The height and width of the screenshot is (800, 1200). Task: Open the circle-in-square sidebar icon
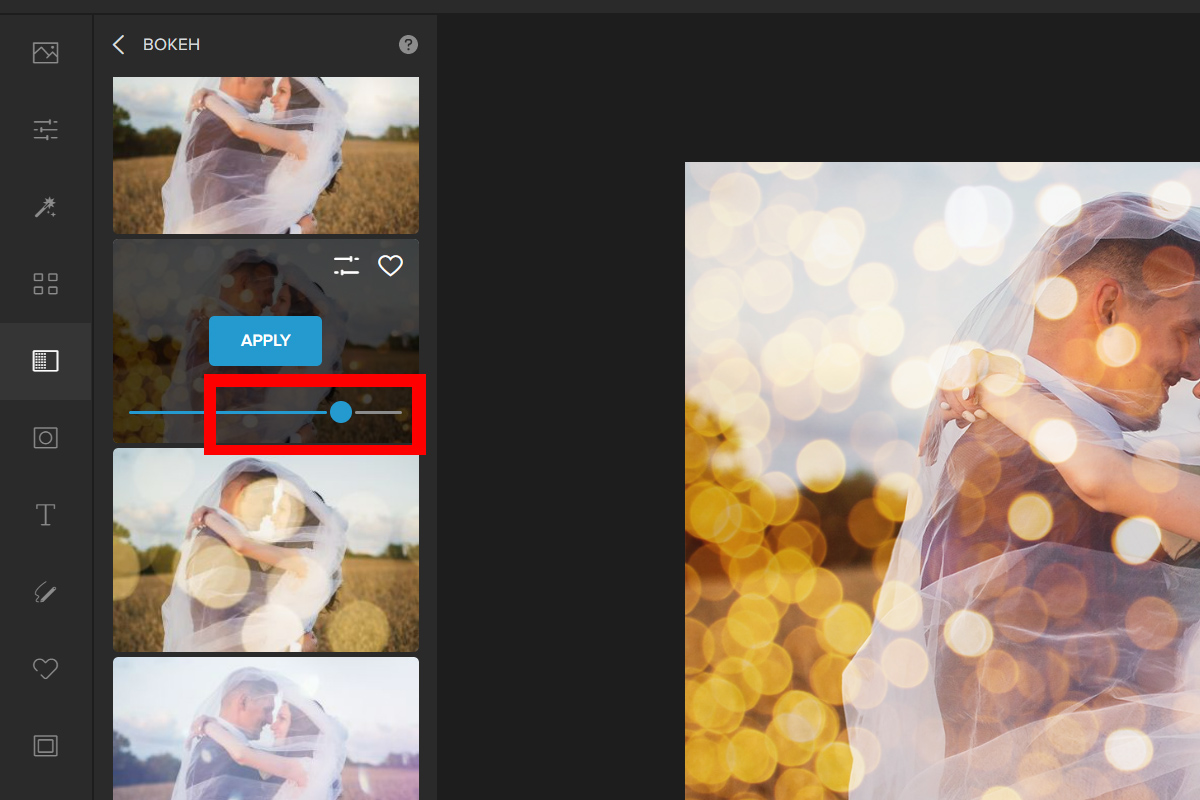click(45, 438)
